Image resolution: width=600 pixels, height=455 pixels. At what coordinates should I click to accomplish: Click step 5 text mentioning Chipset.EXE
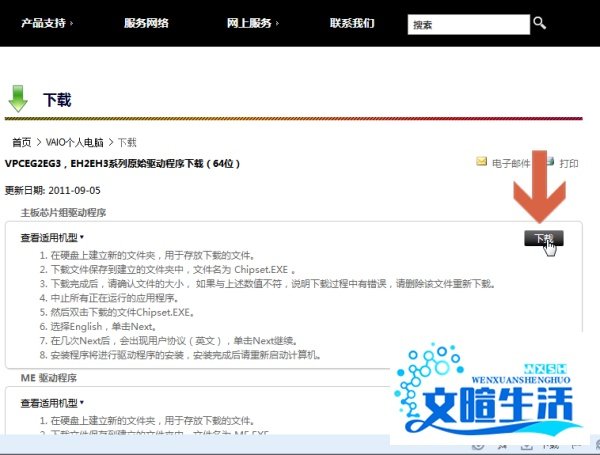click(x=117, y=312)
